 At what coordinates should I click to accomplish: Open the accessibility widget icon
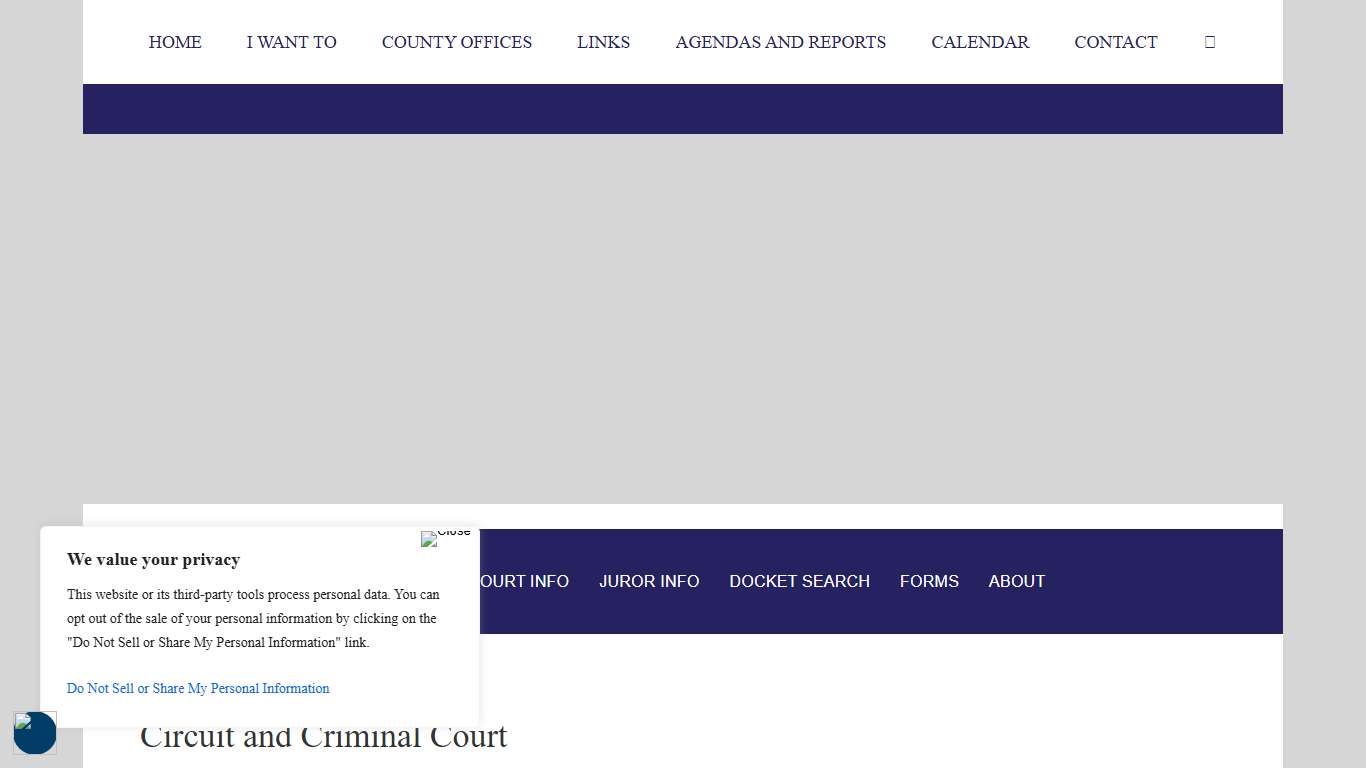[35, 733]
